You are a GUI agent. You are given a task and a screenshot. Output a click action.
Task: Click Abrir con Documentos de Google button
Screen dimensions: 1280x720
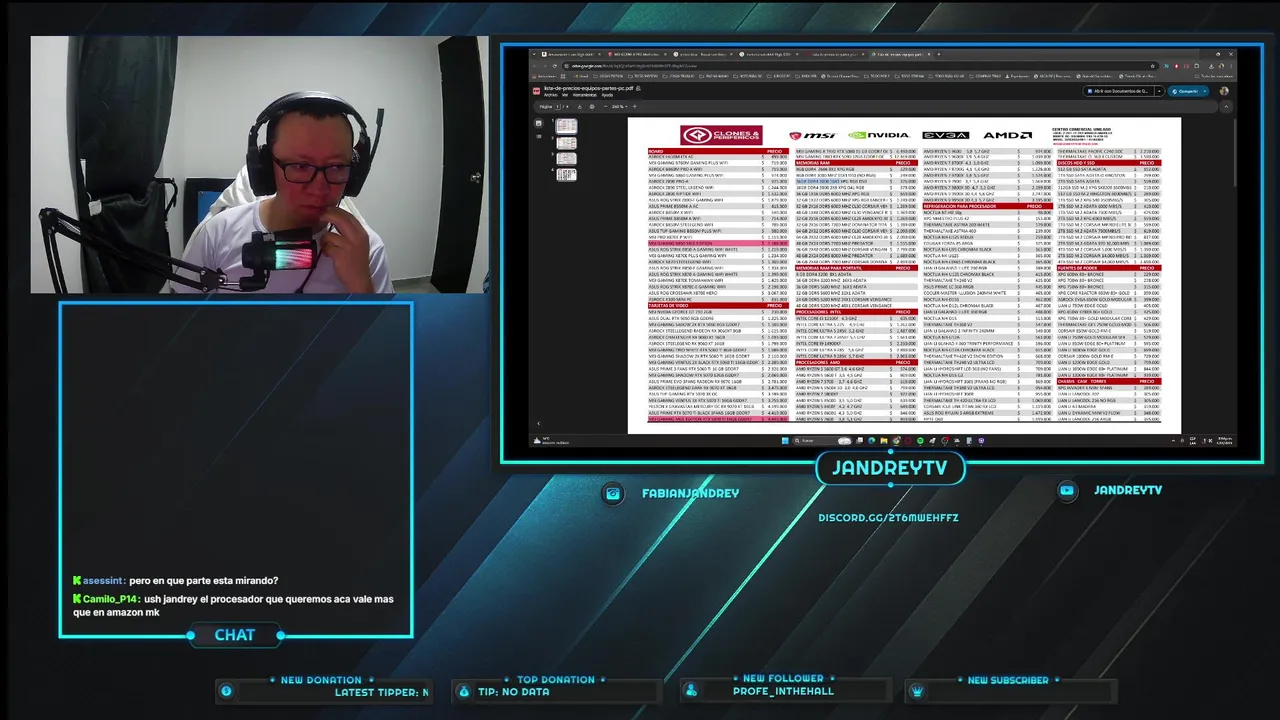click(x=1119, y=91)
